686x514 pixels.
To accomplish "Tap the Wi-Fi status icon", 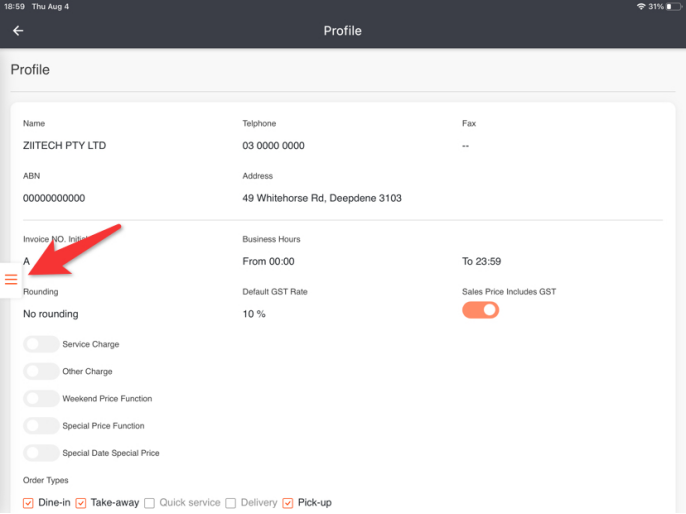I will (641, 6).
